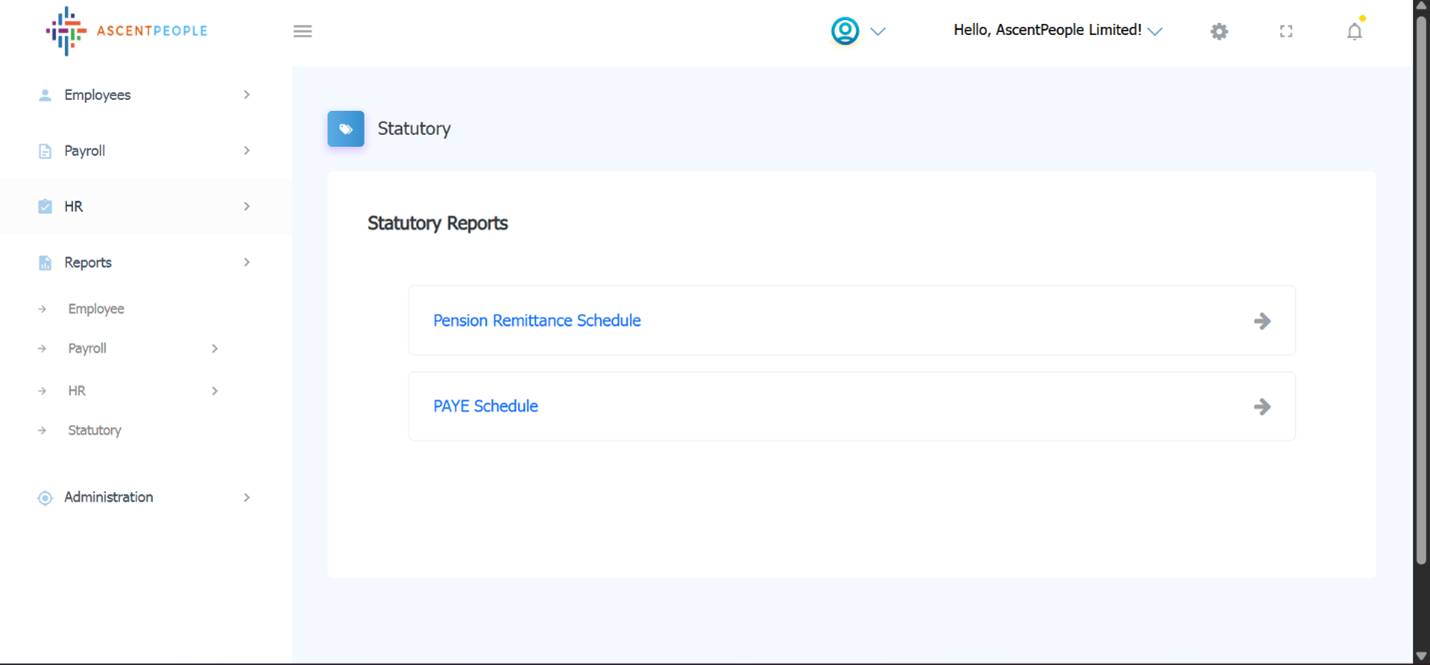This screenshot has width=1430, height=665.
Task: Click the arrow on Pension Remittance Schedule
Action: coord(1262,321)
